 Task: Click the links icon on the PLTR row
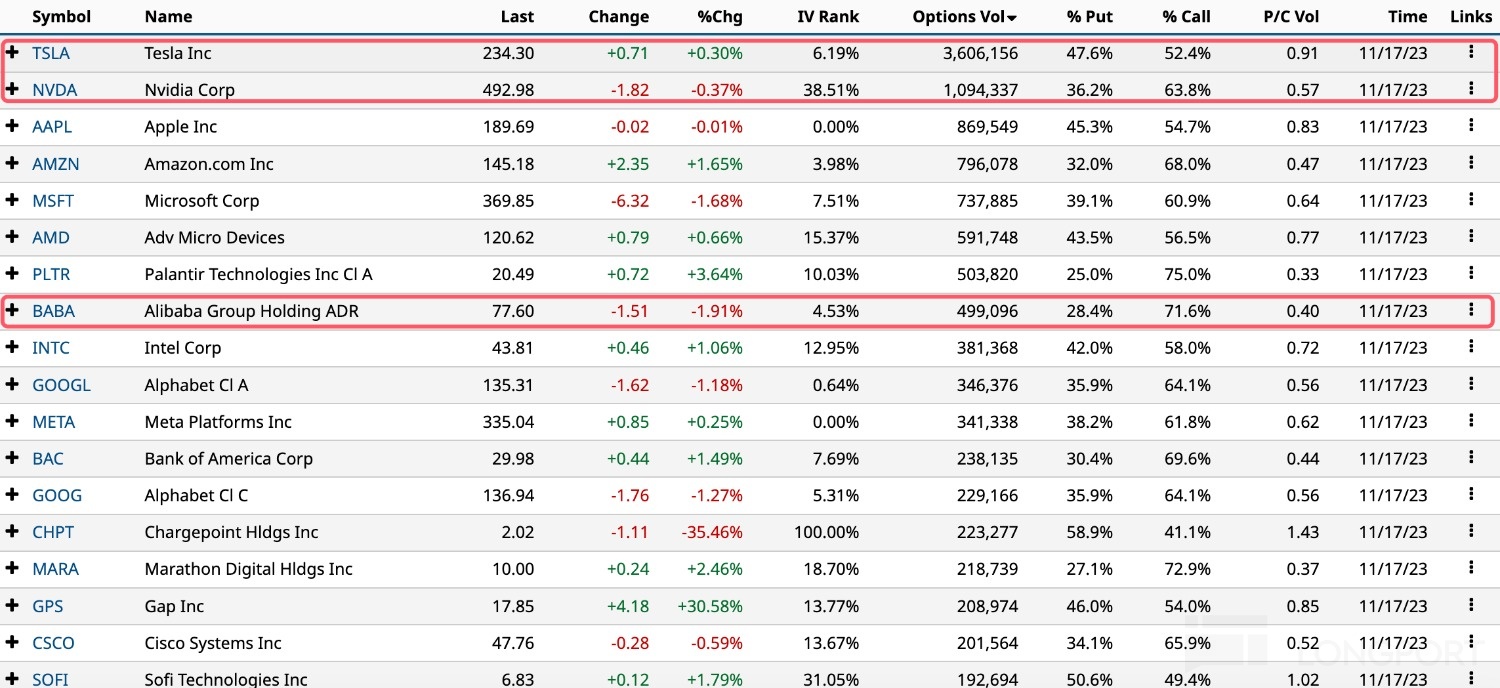pyautogui.click(x=1471, y=274)
